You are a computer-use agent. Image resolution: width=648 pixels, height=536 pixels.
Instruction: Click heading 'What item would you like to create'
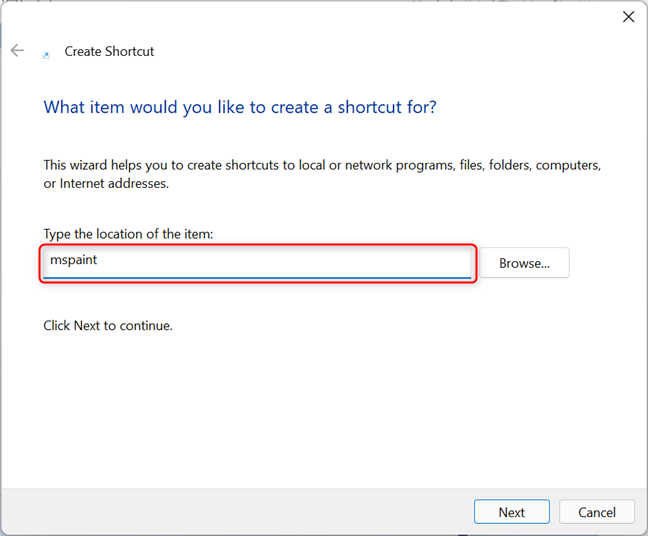click(x=240, y=107)
